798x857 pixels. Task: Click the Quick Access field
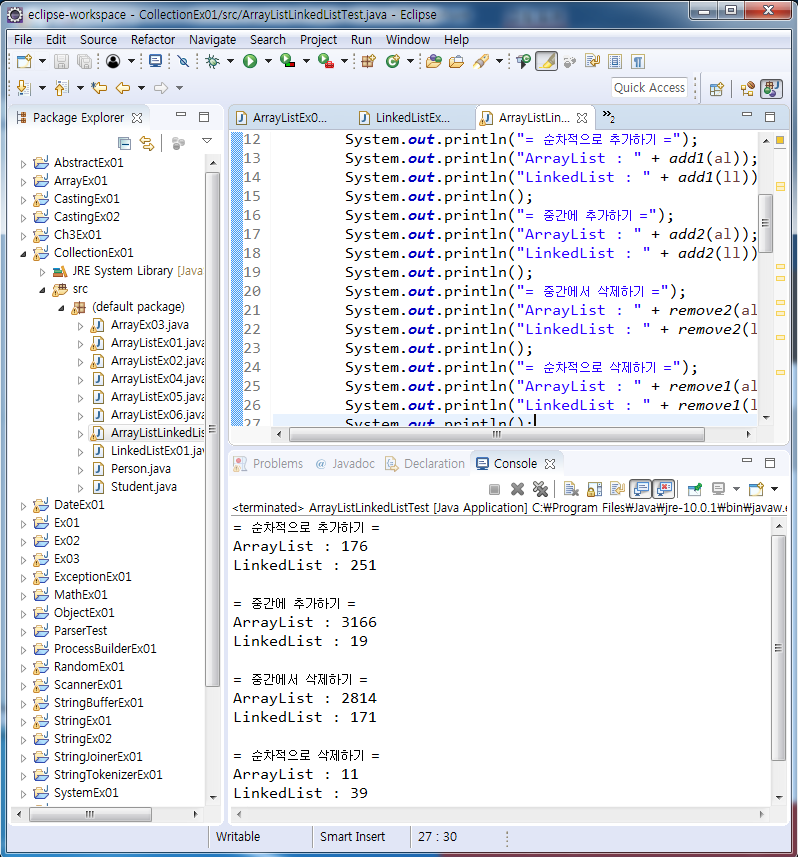(649, 87)
